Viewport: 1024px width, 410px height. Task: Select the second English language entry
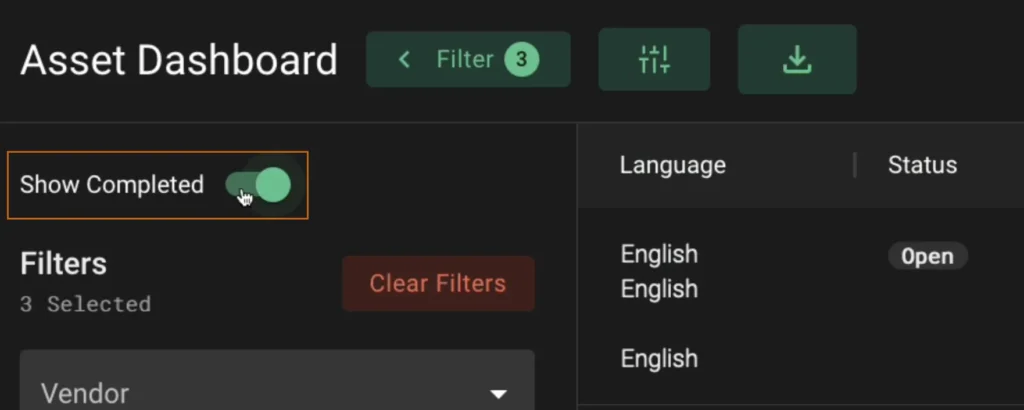(659, 289)
